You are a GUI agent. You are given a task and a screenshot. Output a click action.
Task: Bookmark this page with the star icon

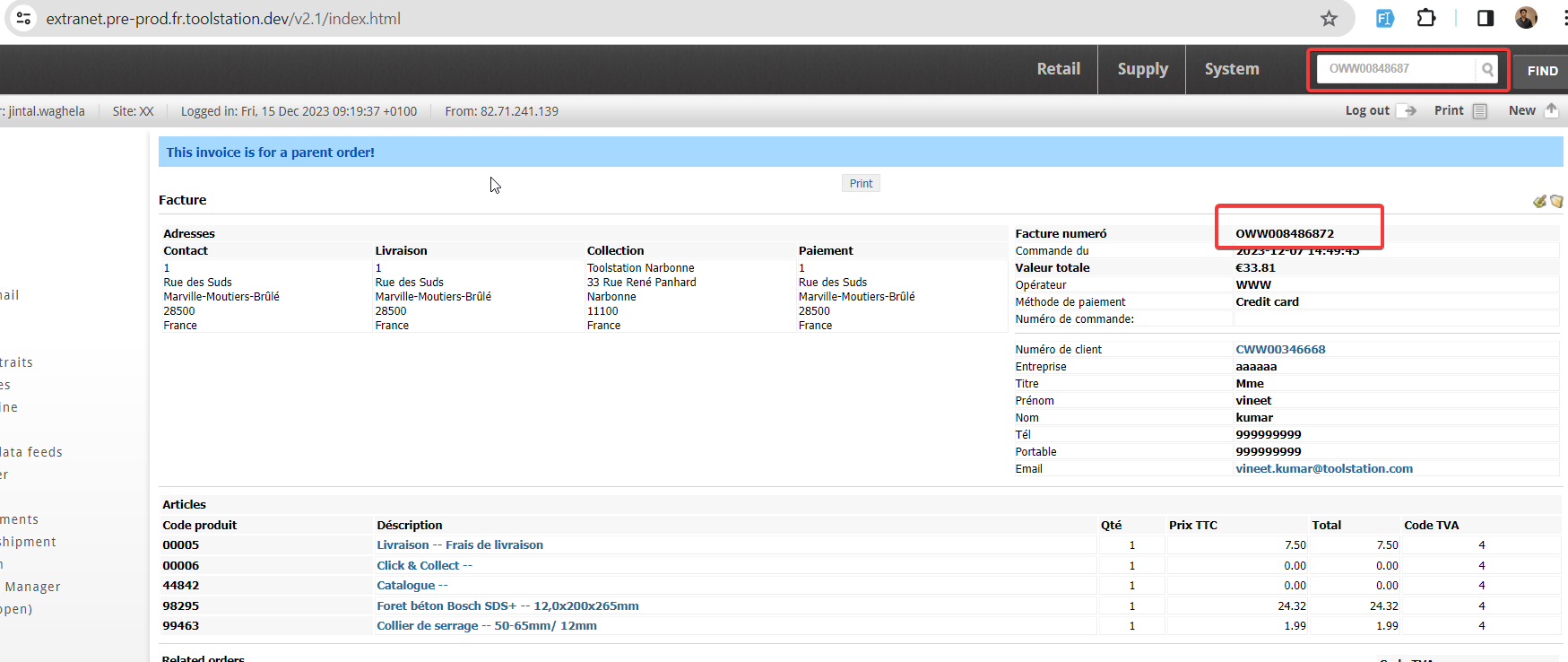click(1329, 18)
